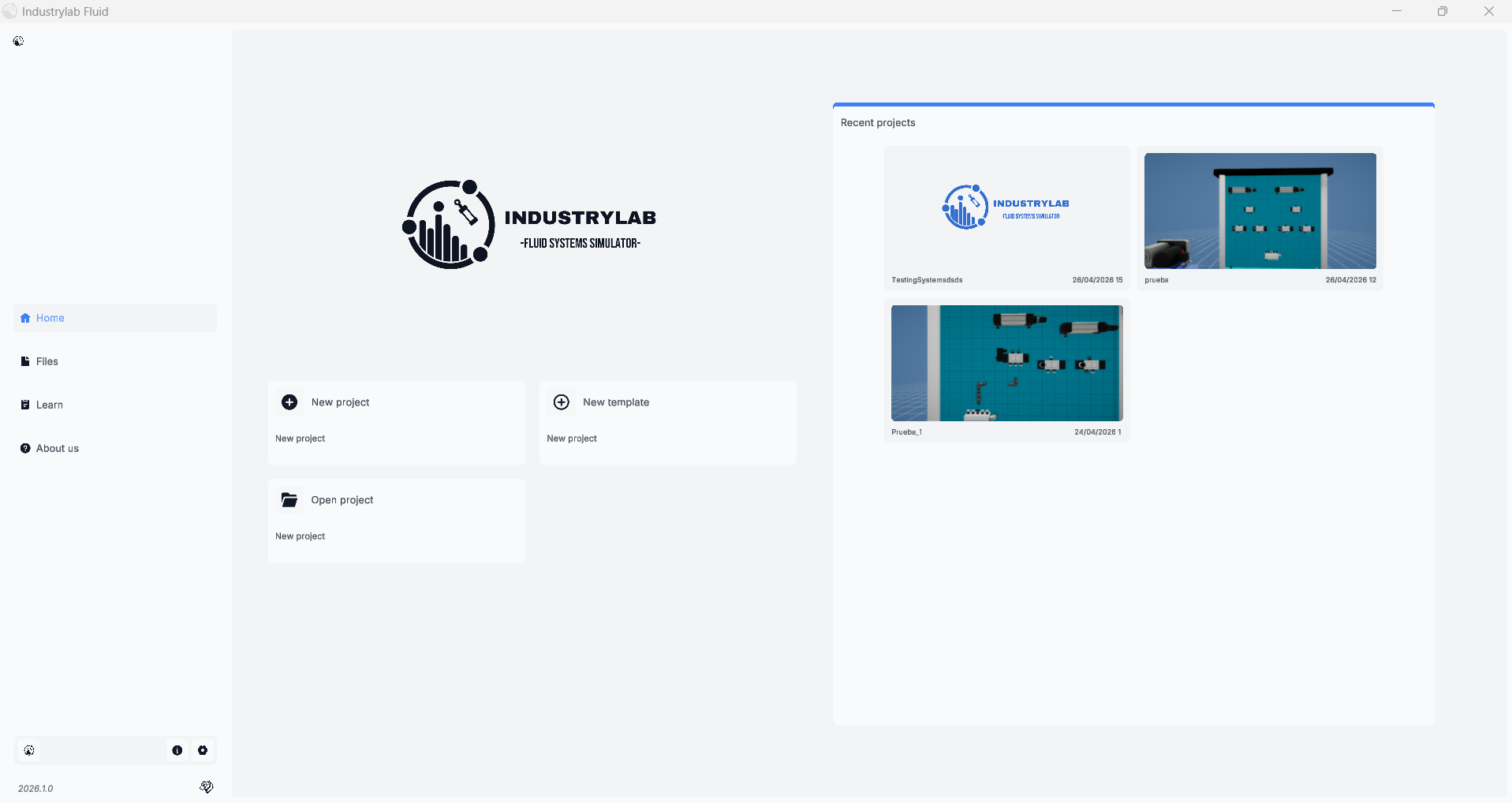Click the "Recent projects" heading

tap(878, 123)
